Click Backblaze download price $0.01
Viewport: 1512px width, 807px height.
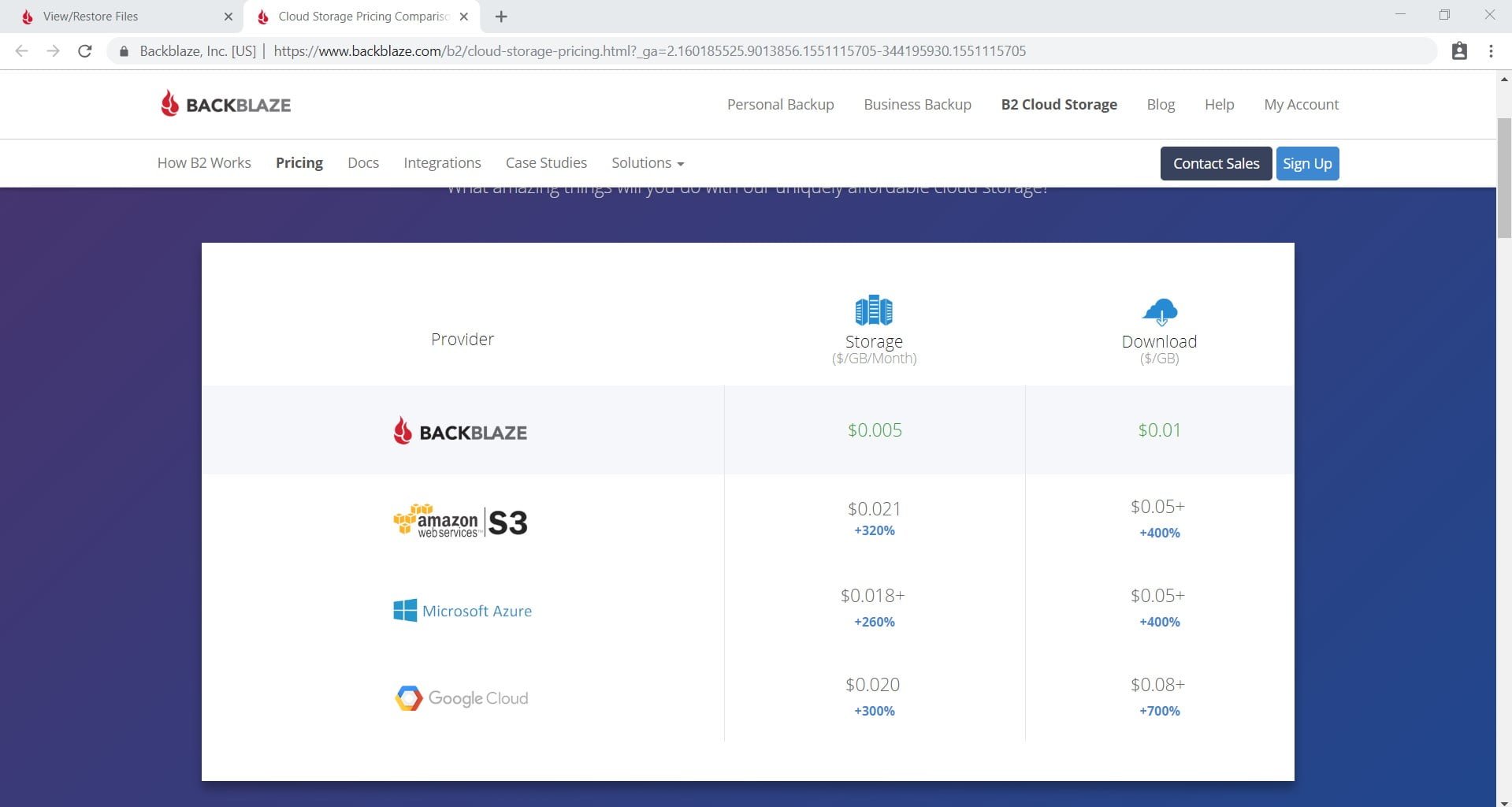(x=1159, y=430)
